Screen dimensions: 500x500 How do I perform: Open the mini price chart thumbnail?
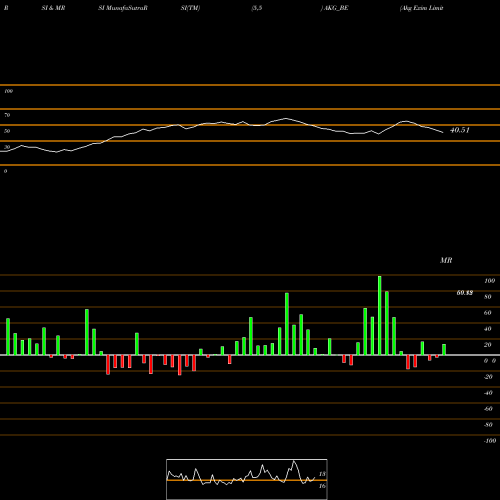tap(247, 479)
